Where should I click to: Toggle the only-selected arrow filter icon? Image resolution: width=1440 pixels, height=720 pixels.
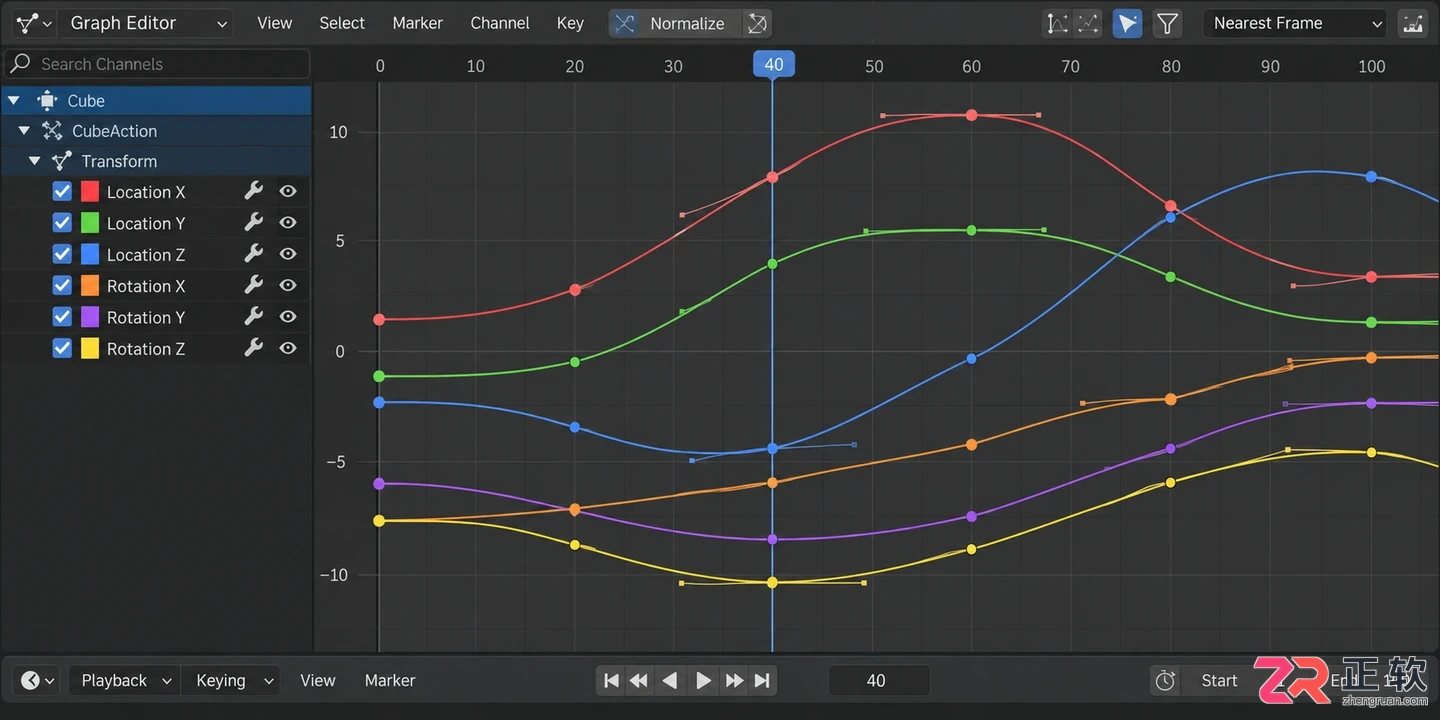coord(1128,23)
